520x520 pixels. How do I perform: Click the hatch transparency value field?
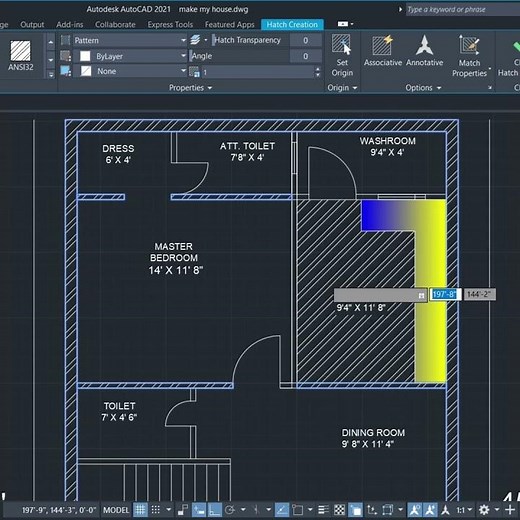click(x=306, y=40)
